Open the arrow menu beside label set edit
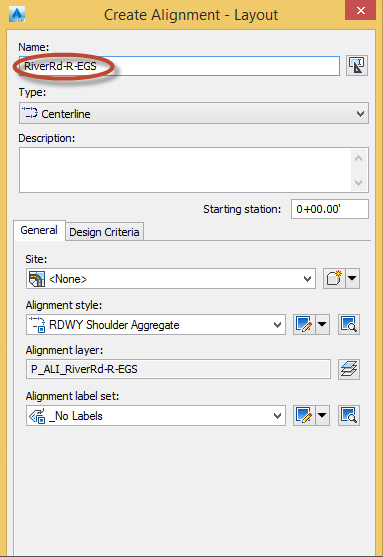Image resolution: width=383 pixels, height=557 pixels. coord(322,415)
